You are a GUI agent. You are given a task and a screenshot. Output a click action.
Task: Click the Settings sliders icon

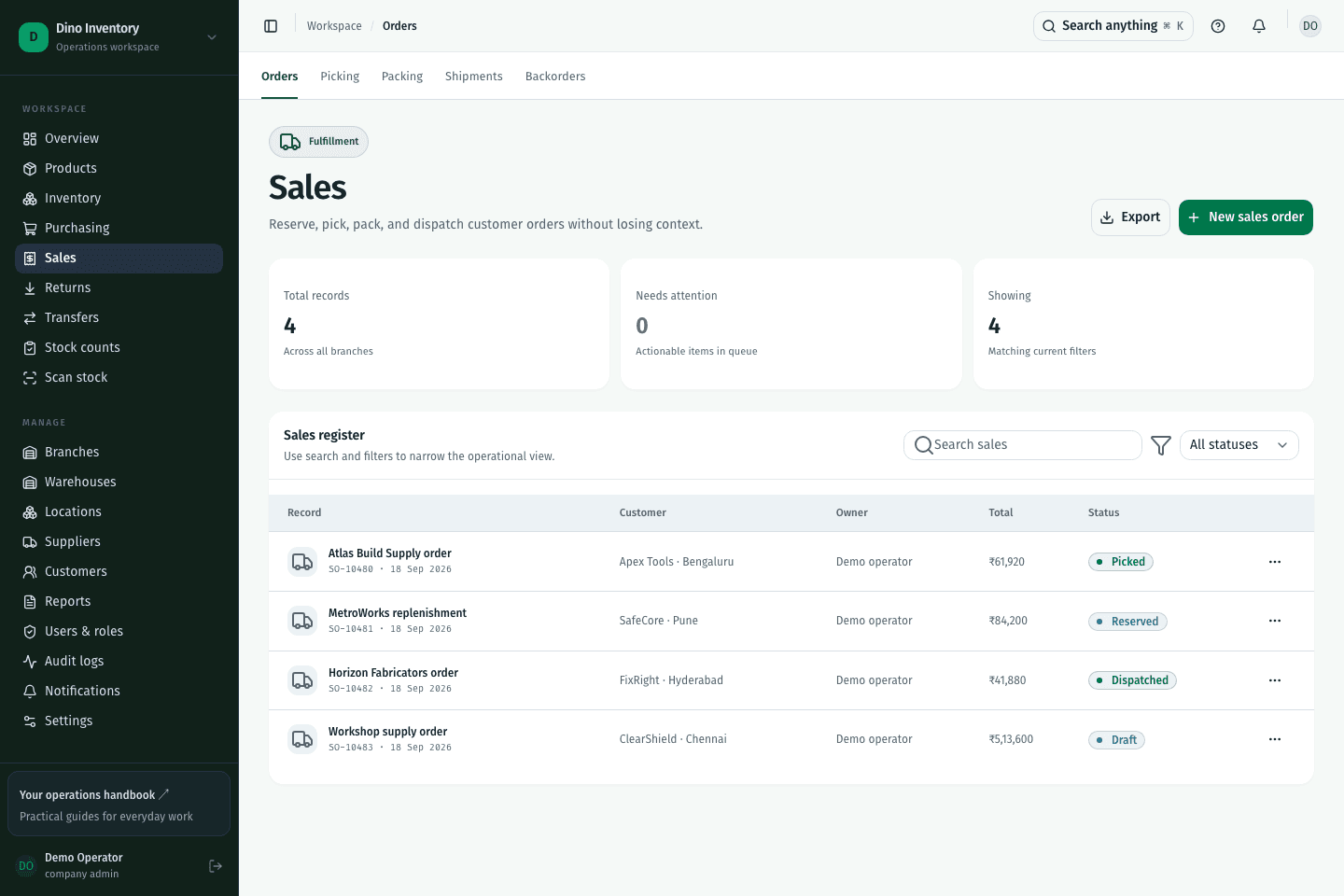pyautogui.click(x=30, y=721)
